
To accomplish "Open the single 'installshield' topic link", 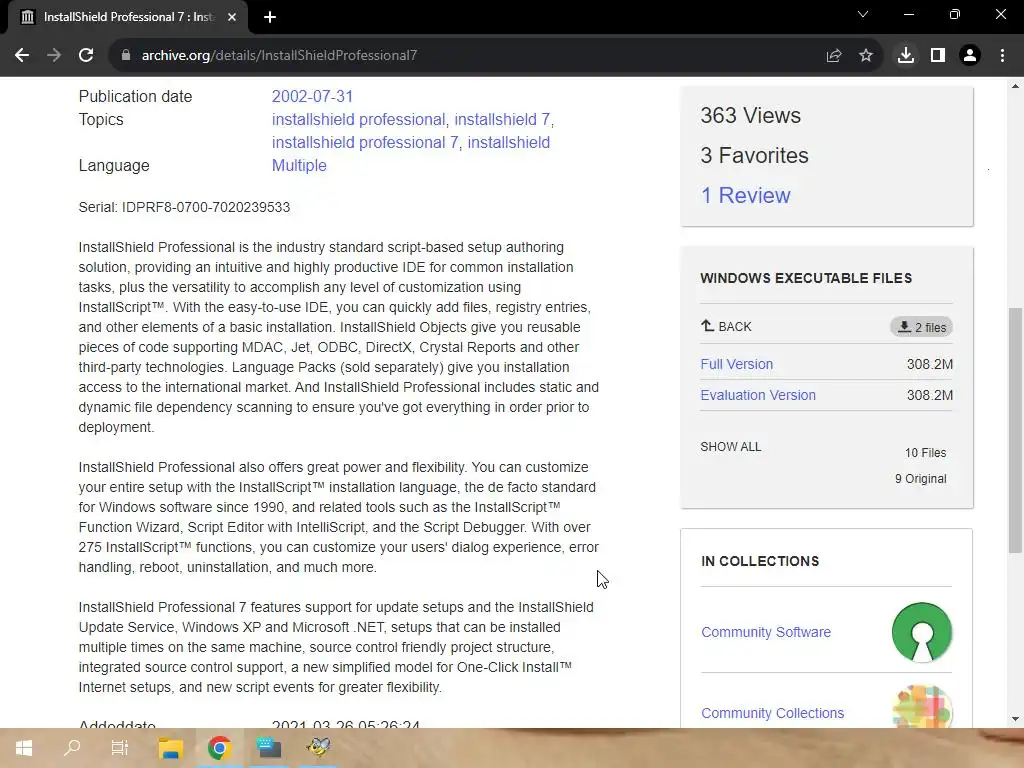I will tap(509, 142).
